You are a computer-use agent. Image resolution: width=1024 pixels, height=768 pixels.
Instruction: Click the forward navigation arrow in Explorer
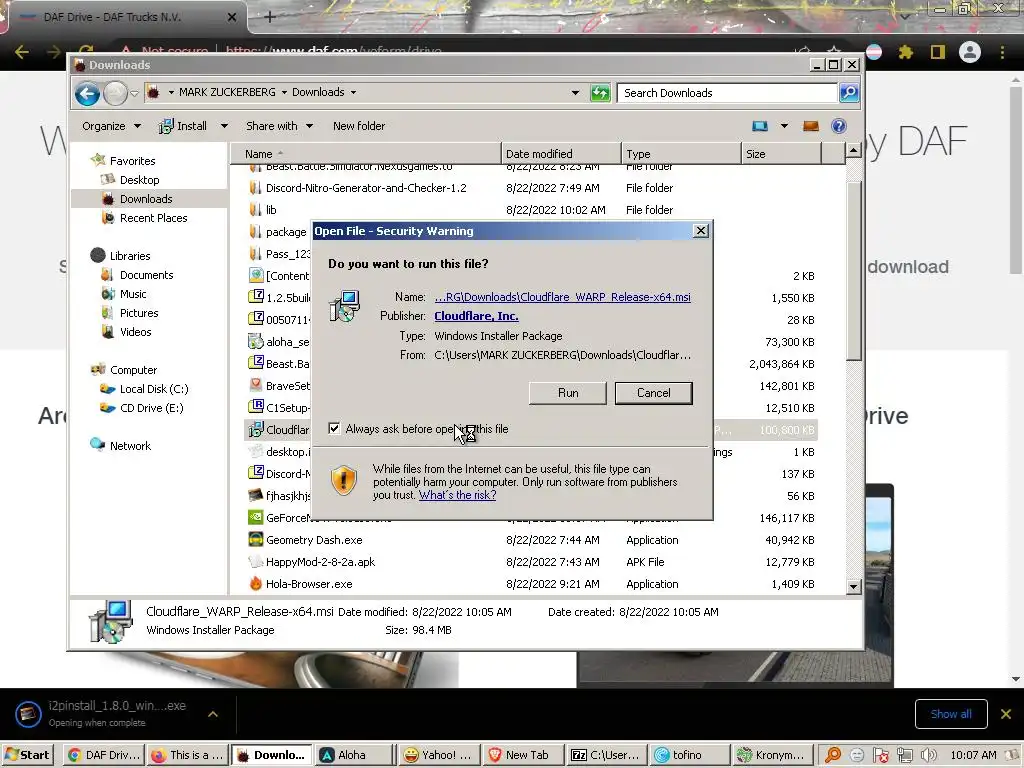pos(116,93)
